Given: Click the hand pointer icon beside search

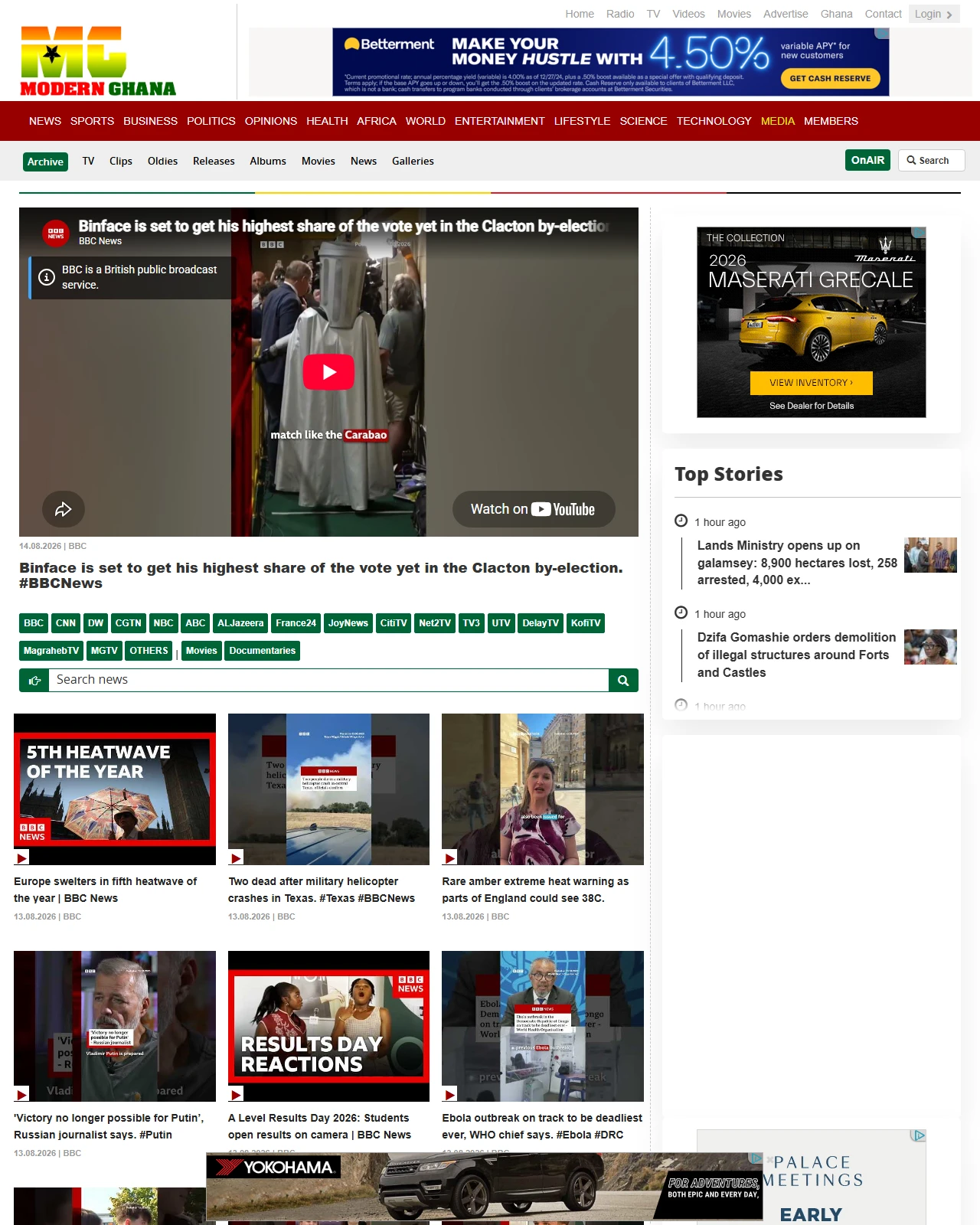Looking at the screenshot, I should click(x=34, y=680).
